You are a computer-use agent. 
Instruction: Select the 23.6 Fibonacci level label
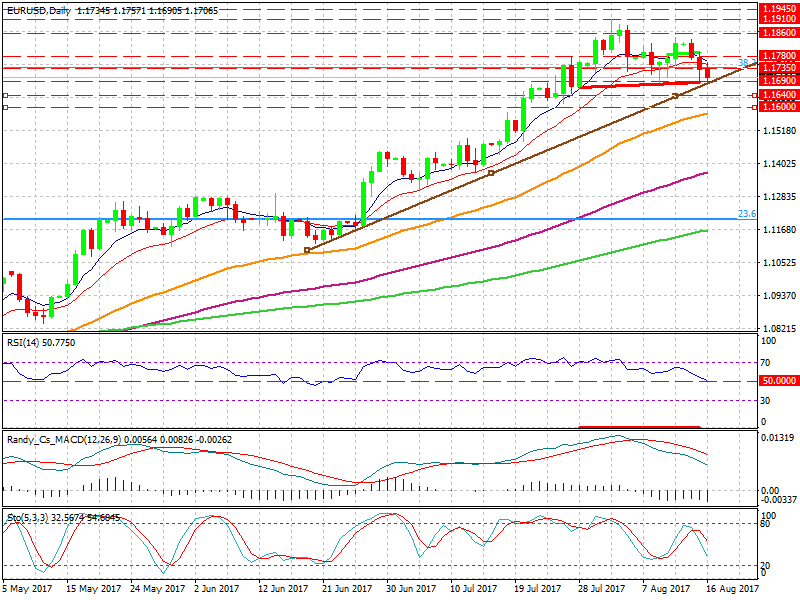point(746,213)
